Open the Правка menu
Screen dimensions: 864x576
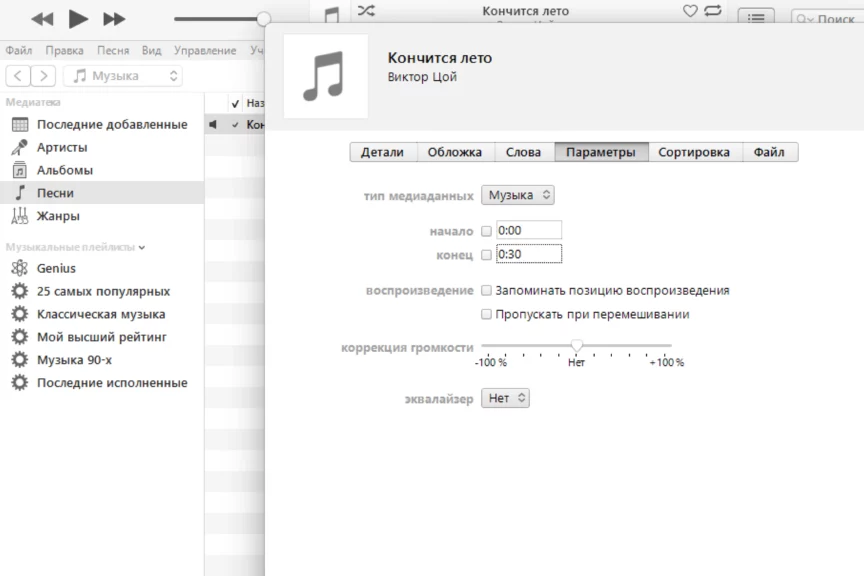click(64, 50)
